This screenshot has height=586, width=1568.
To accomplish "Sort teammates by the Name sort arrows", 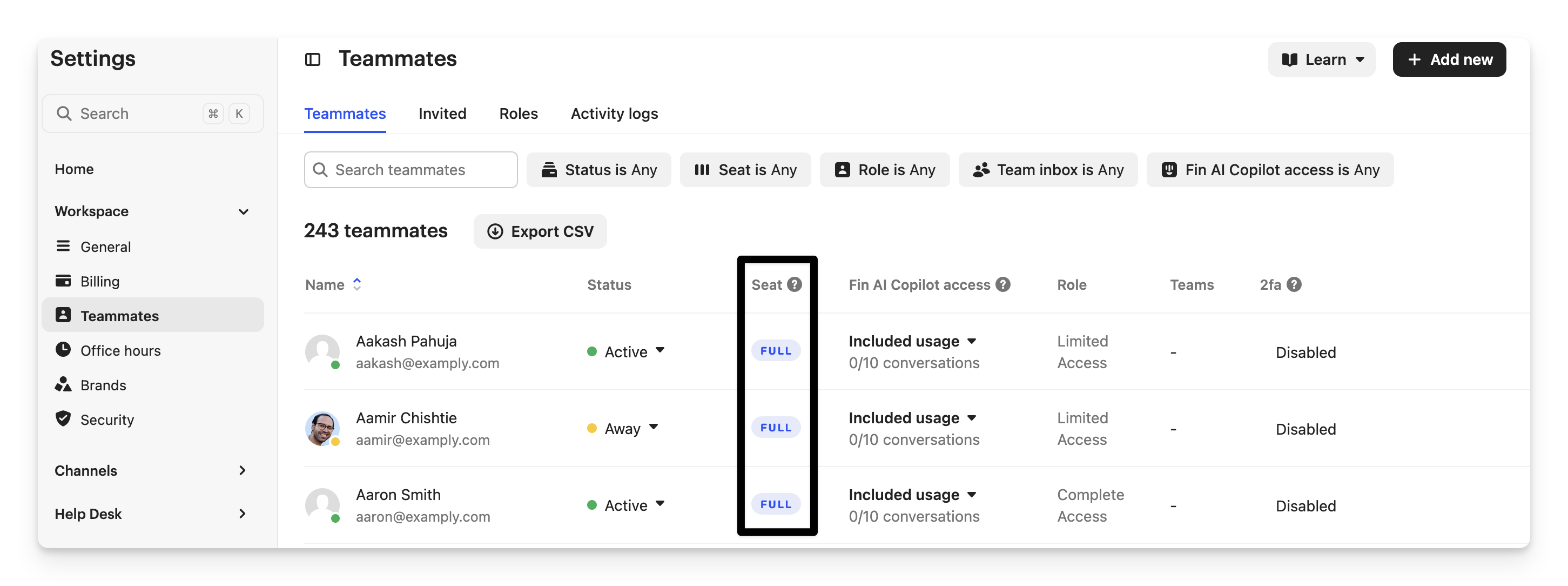I will pyautogui.click(x=358, y=284).
